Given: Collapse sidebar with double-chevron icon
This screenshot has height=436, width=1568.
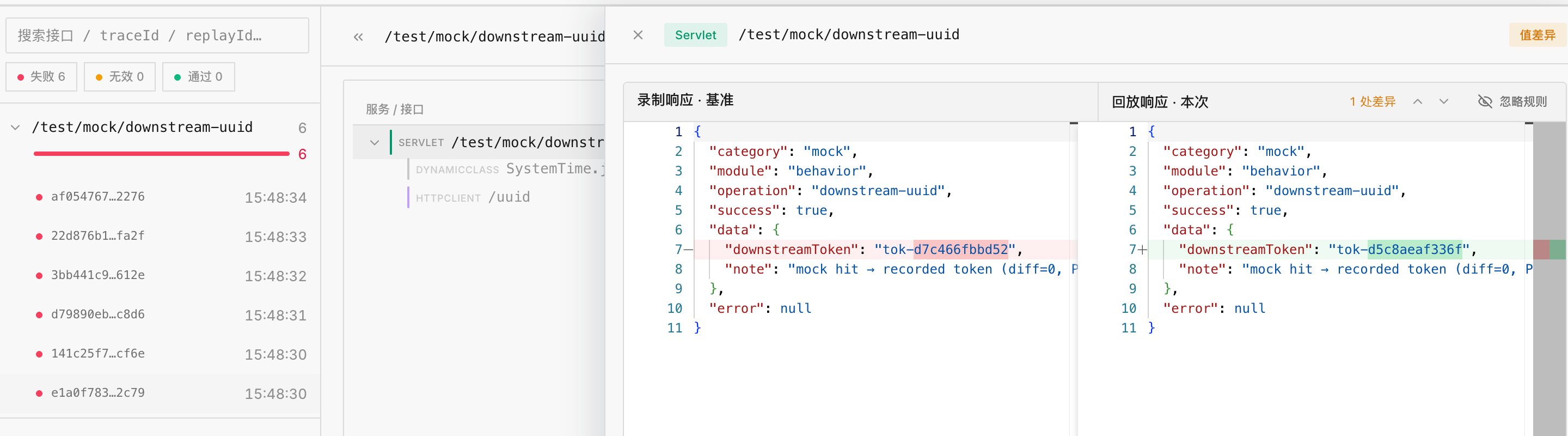Looking at the screenshot, I should [359, 37].
